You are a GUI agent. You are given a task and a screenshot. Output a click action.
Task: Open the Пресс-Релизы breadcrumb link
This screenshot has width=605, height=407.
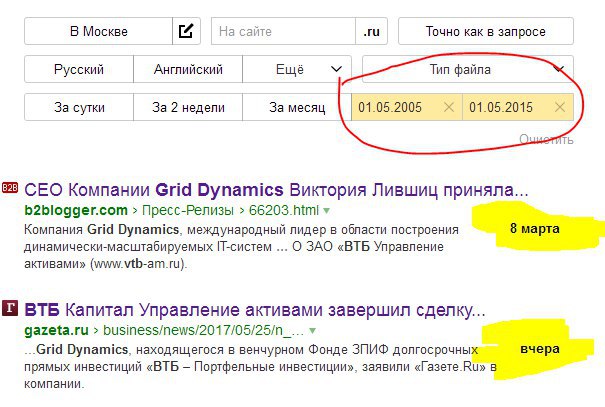(x=188, y=210)
